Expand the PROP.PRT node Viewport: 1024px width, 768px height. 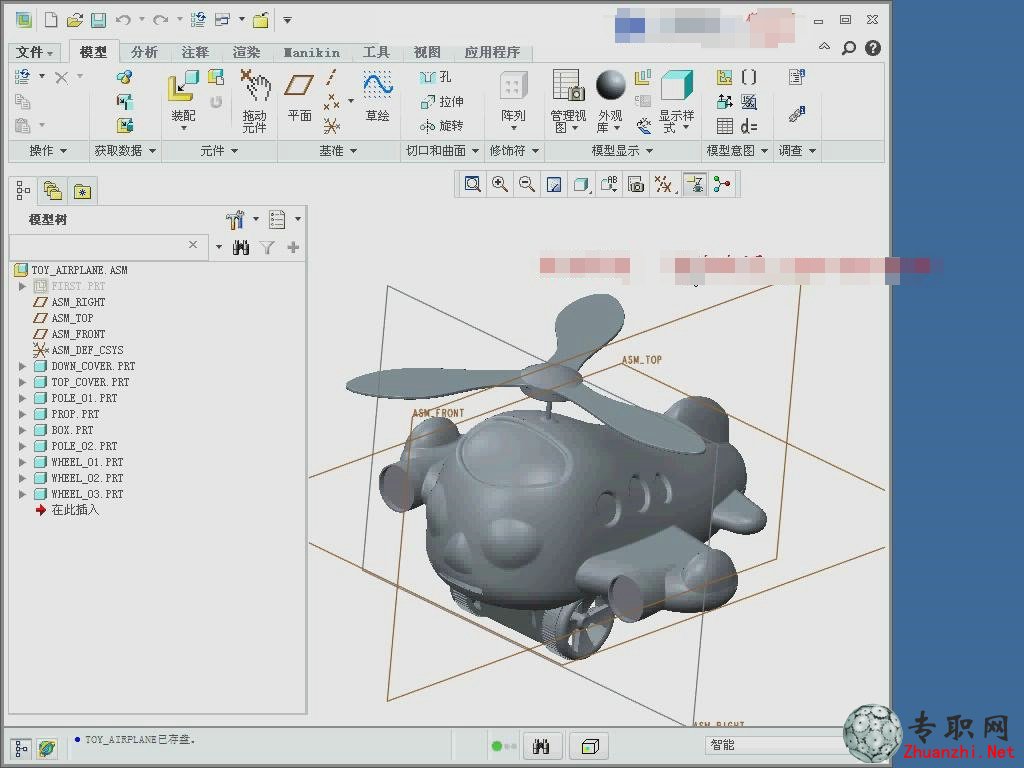click(x=22, y=414)
